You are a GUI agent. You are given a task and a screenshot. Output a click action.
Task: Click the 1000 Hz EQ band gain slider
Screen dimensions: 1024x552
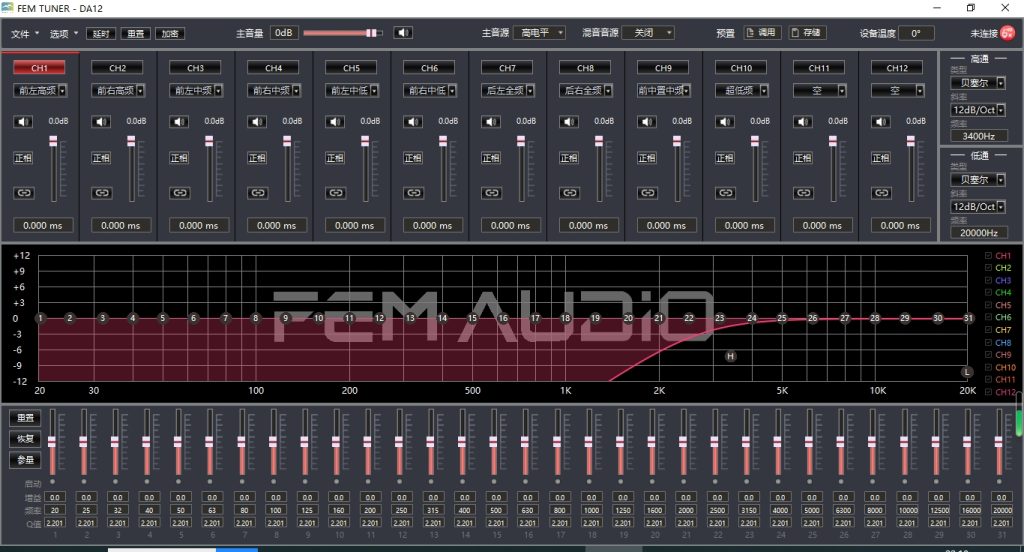coord(588,442)
